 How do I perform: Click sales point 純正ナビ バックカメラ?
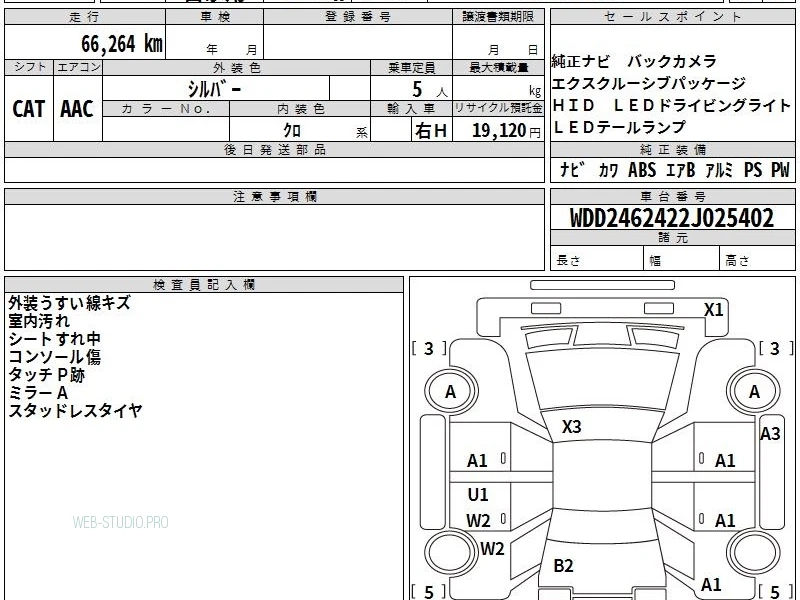coord(634,61)
